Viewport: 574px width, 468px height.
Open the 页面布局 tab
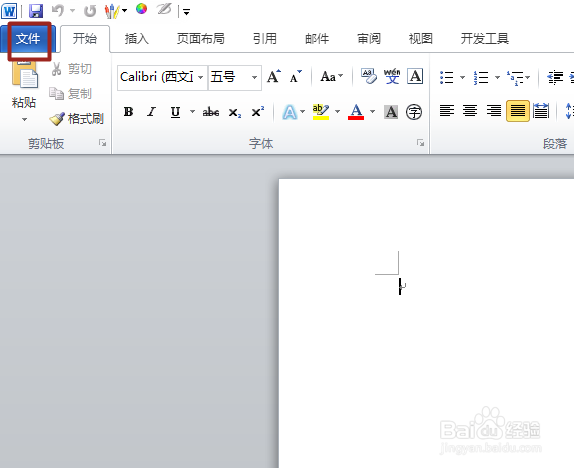pyautogui.click(x=201, y=38)
